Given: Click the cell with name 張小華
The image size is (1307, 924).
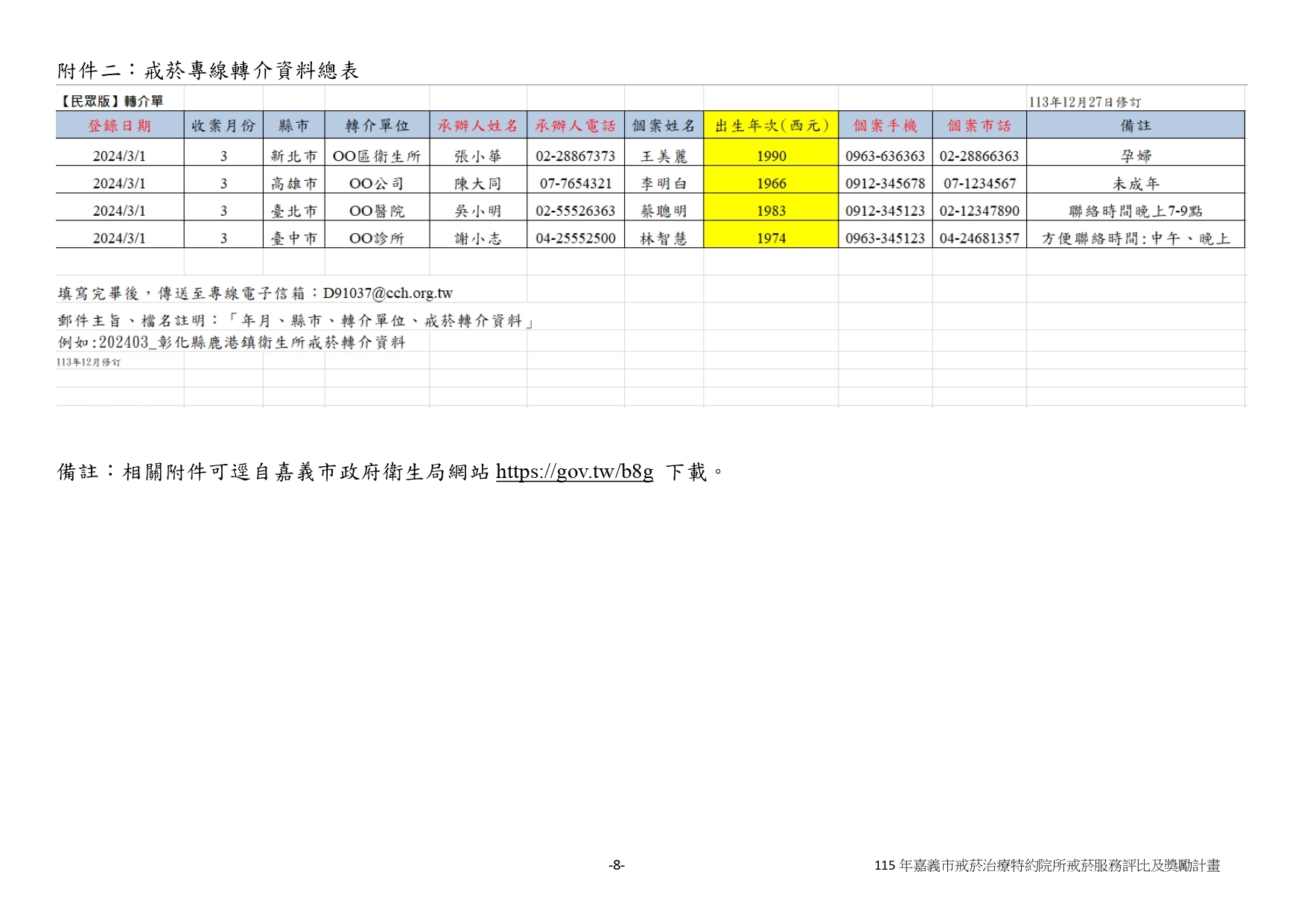Looking at the screenshot, I should [477, 156].
